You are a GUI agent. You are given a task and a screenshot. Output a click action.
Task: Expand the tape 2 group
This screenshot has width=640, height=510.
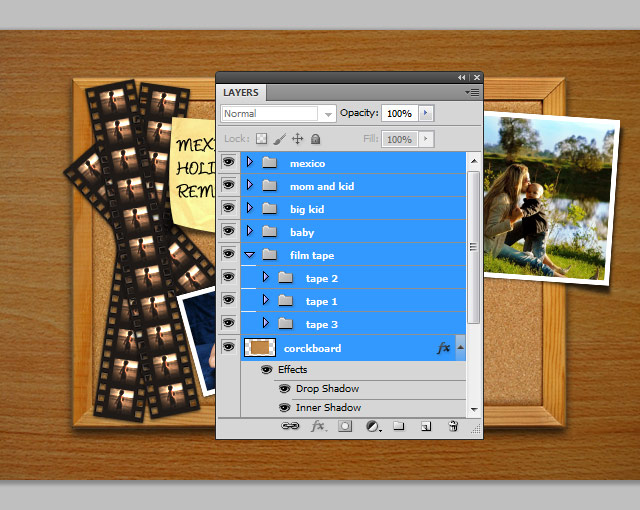[x=266, y=277]
